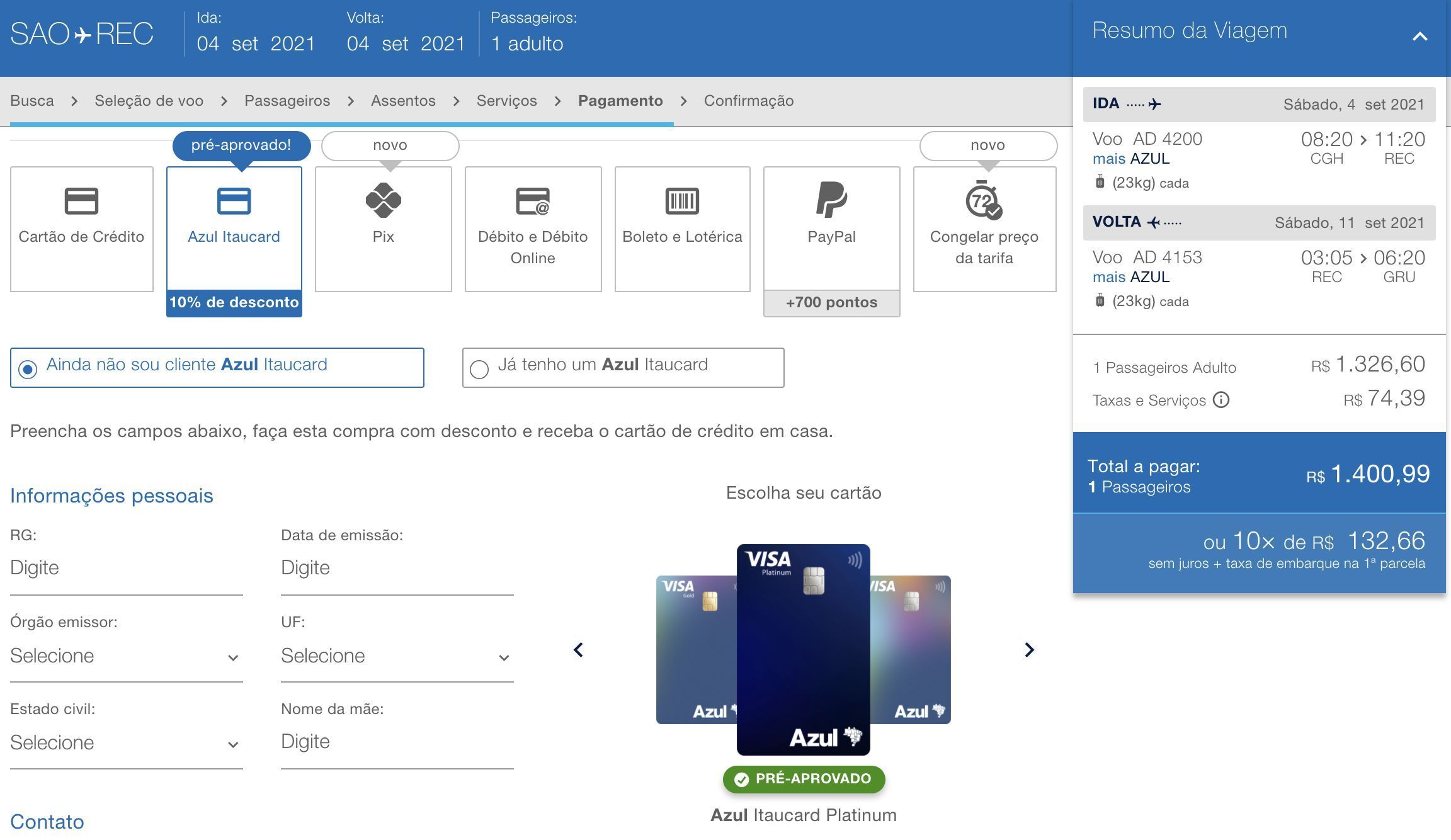Click the RG input field
The height and width of the screenshot is (840, 1451).
coord(126,569)
